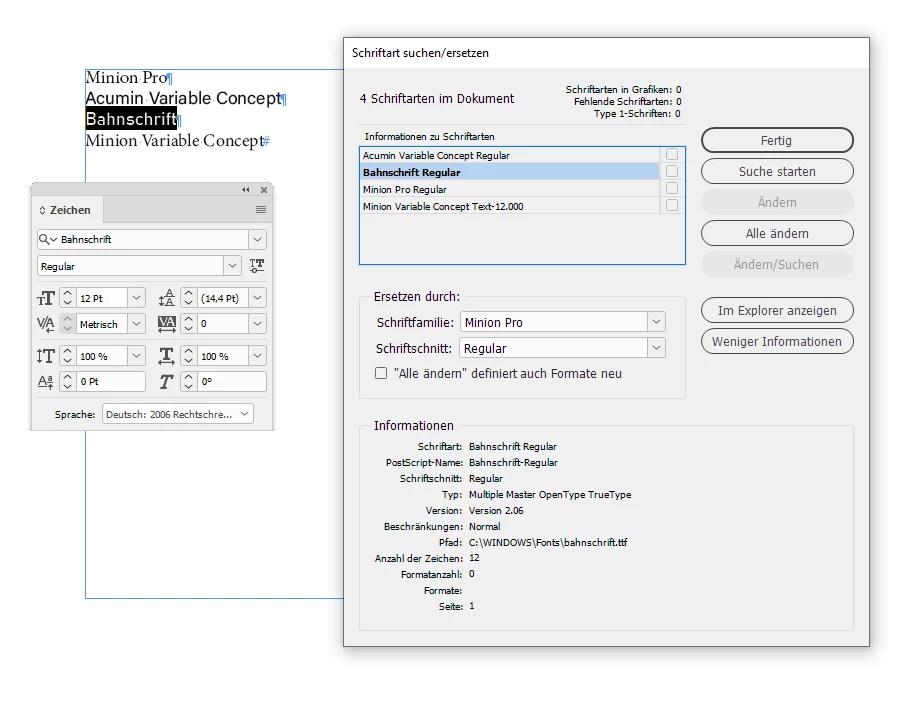Click the highlighted Bahnschrift text in document
The width and height of the screenshot is (904, 702).
tap(131, 119)
